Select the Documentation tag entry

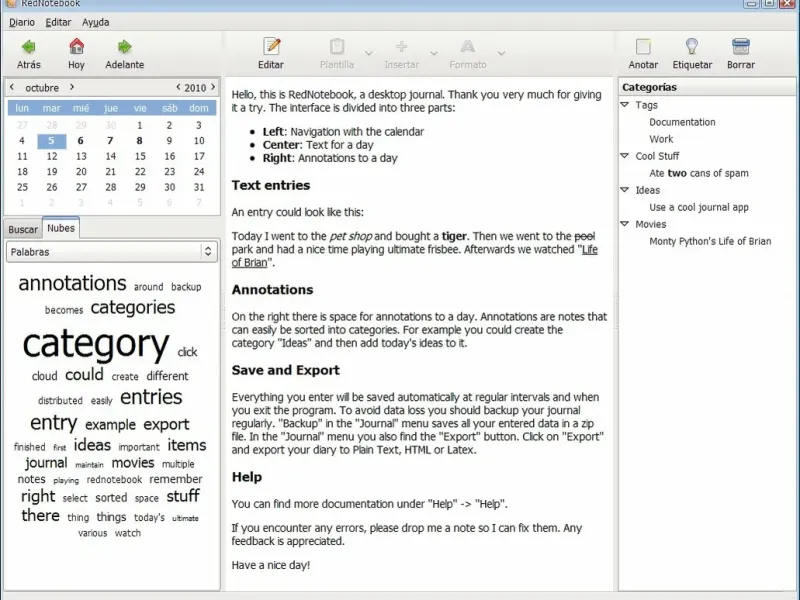tap(682, 122)
